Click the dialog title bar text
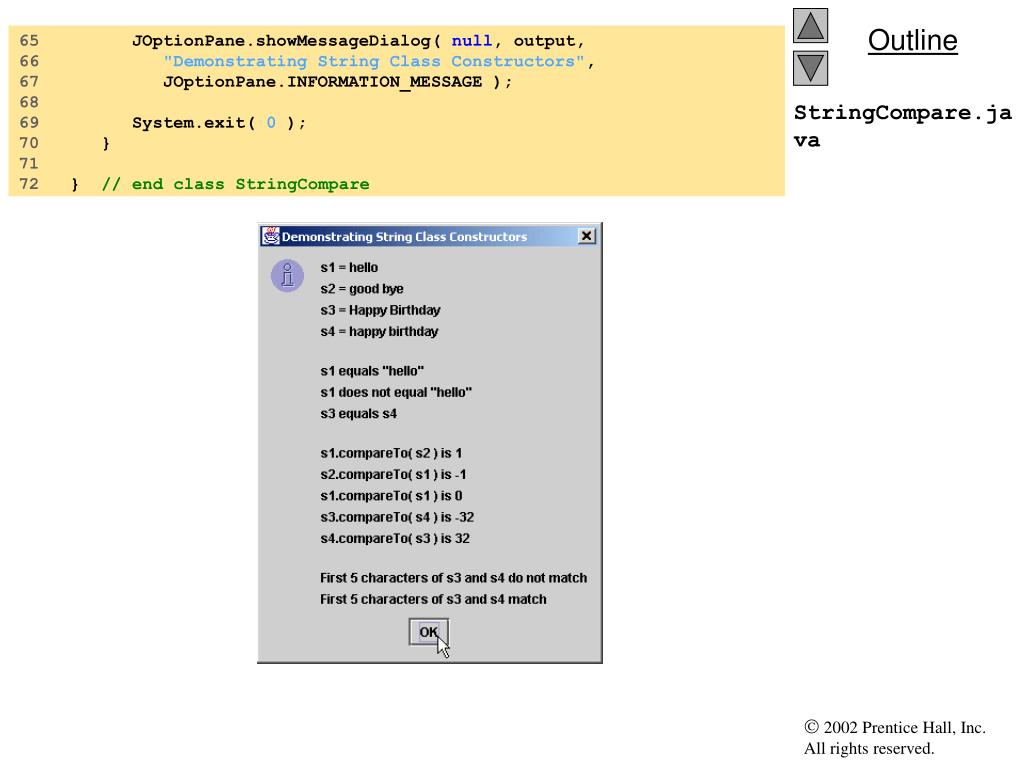The width and height of the screenshot is (1024, 768). tap(404, 236)
